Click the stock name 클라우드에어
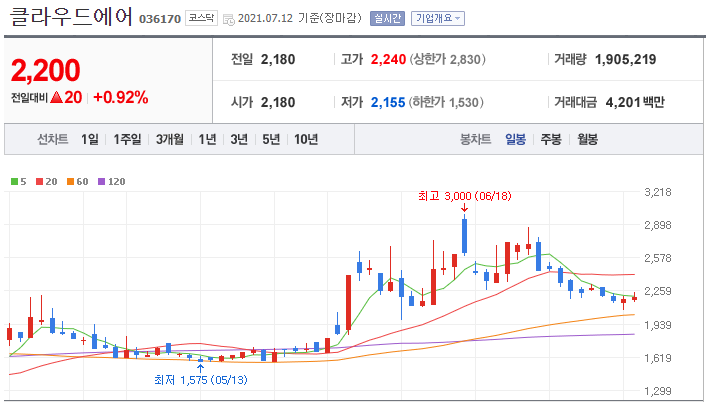This screenshot has height=402, width=706. (72, 16)
